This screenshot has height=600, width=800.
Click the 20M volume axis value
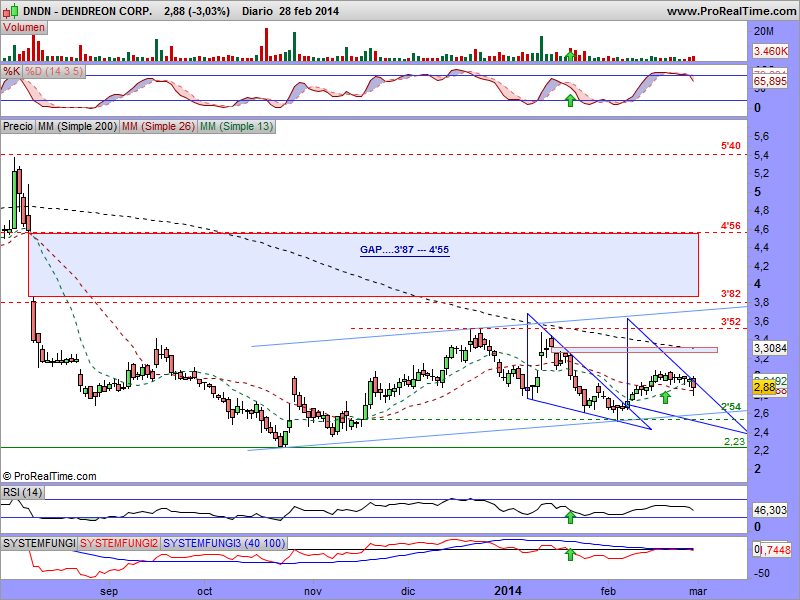tap(764, 31)
